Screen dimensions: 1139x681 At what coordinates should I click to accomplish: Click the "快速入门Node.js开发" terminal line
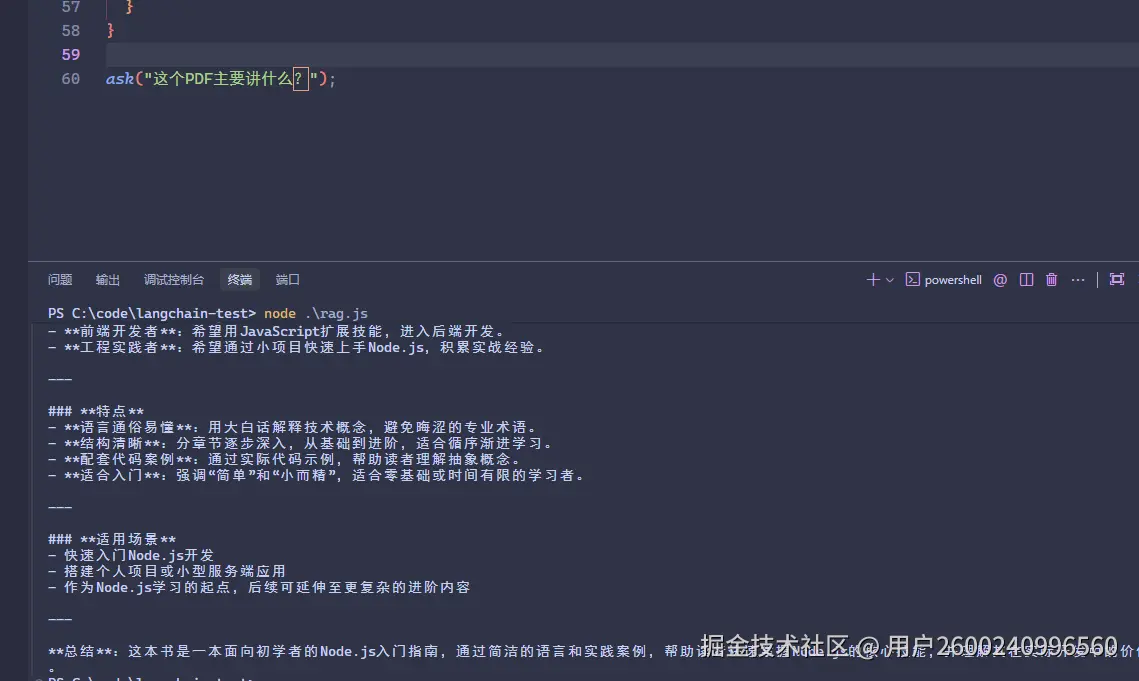(x=131, y=555)
